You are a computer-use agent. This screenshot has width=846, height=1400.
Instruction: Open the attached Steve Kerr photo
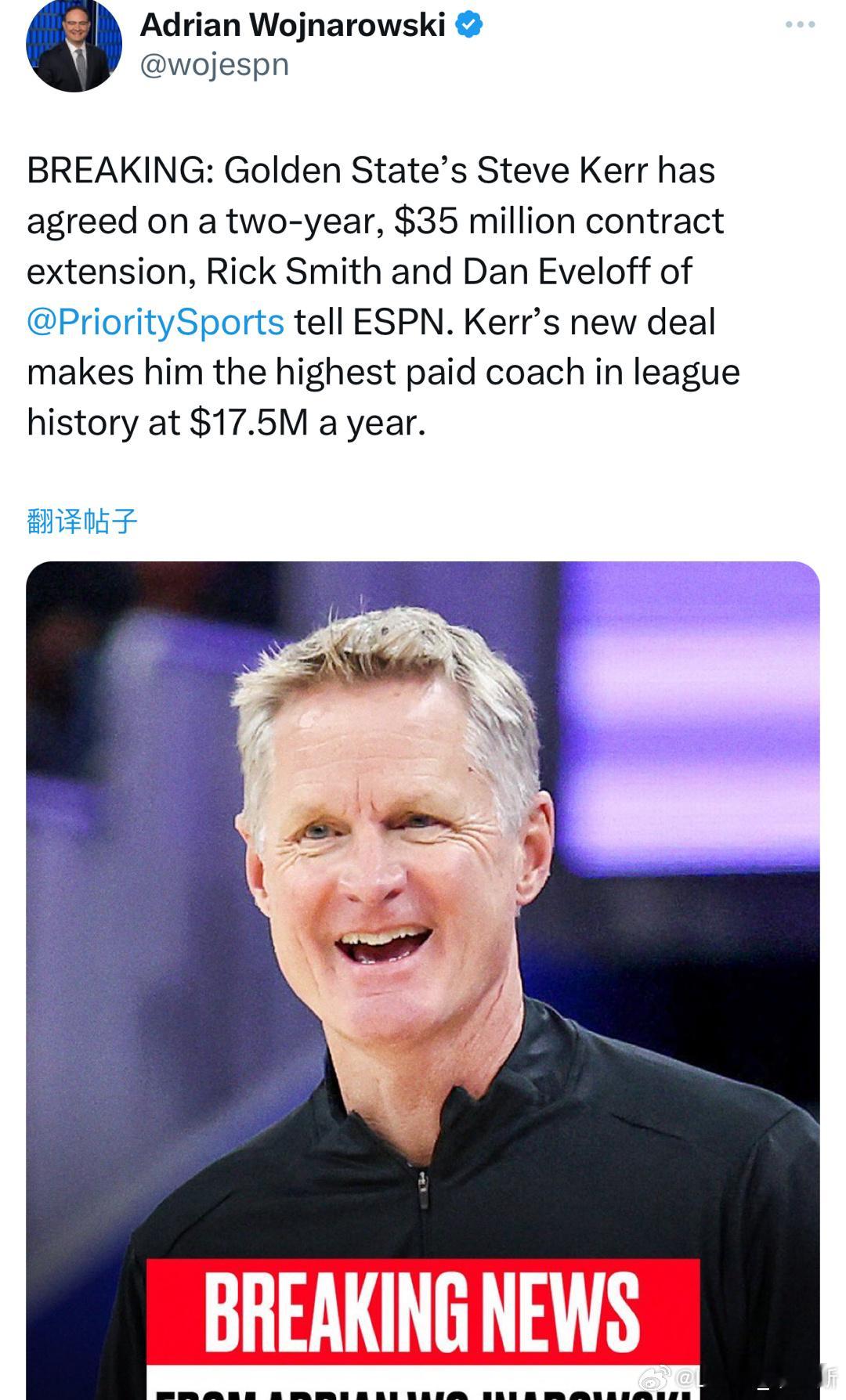click(423, 980)
